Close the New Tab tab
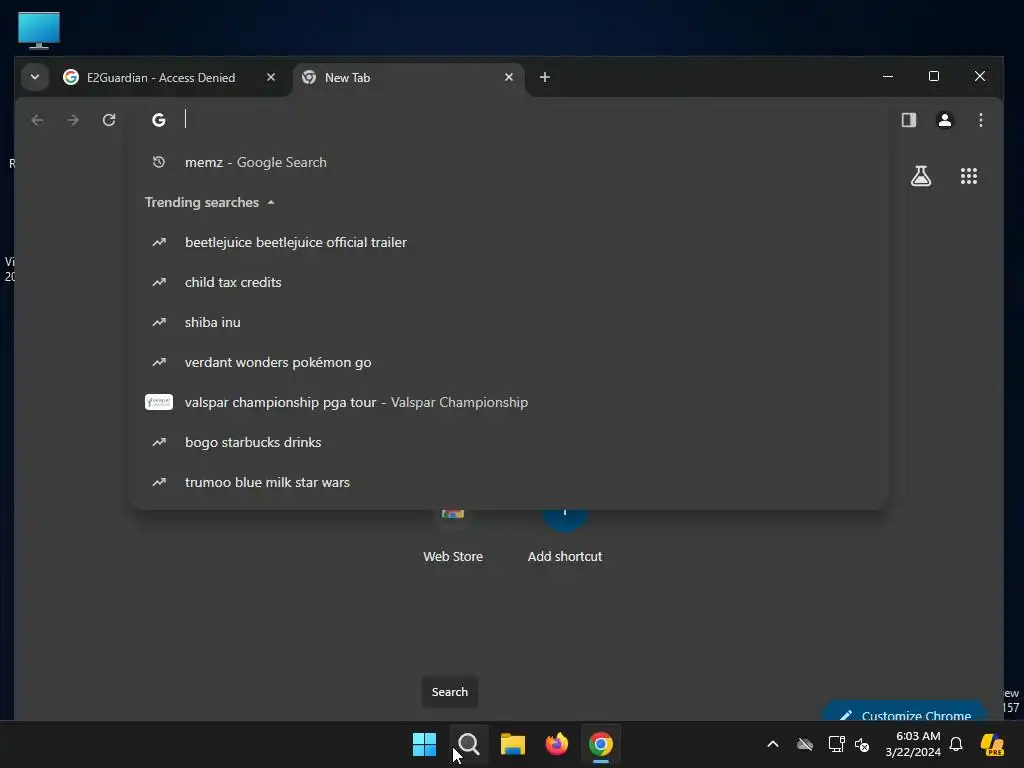 point(509,77)
